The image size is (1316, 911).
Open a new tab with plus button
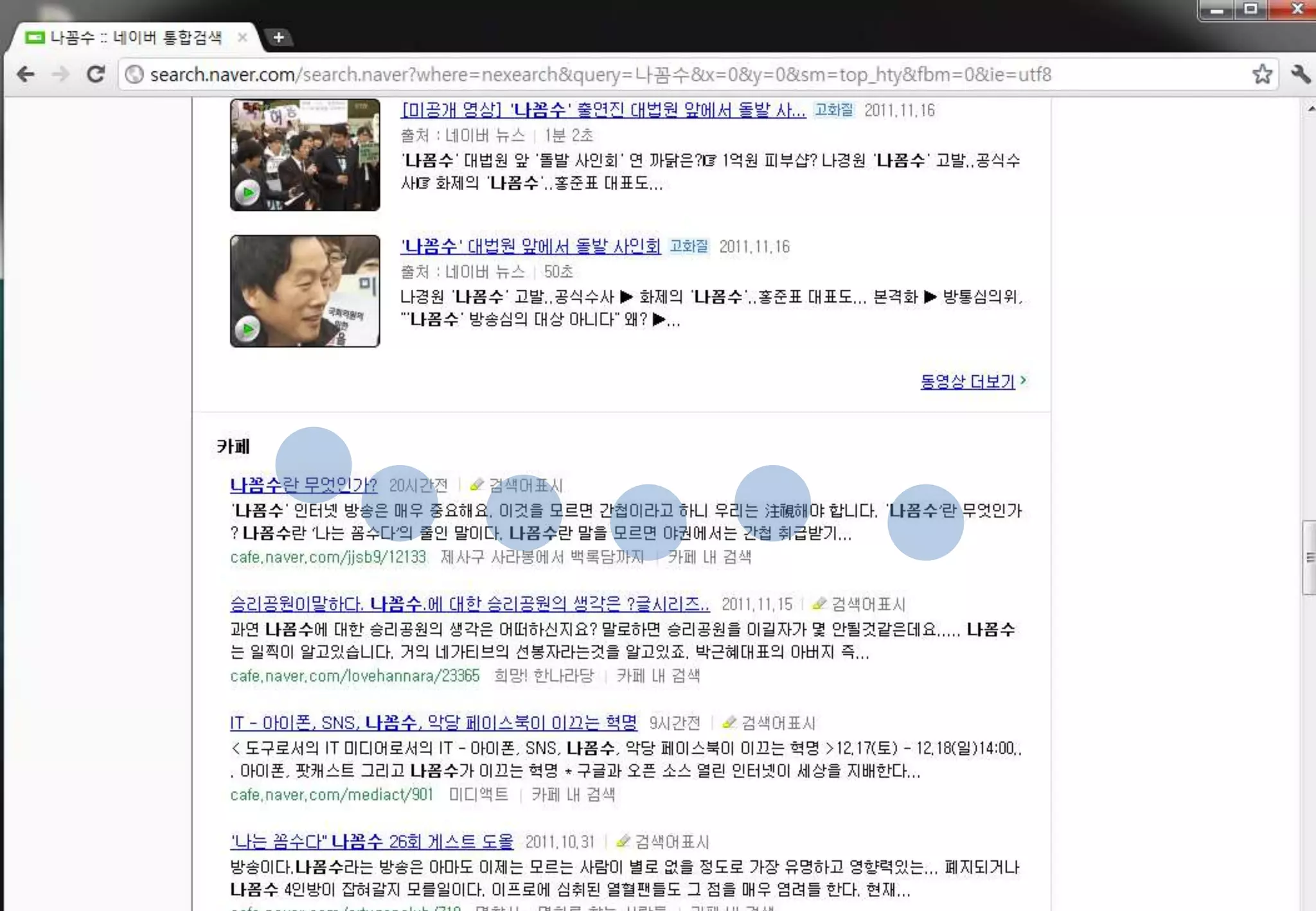pyautogui.click(x=278, y=37)
